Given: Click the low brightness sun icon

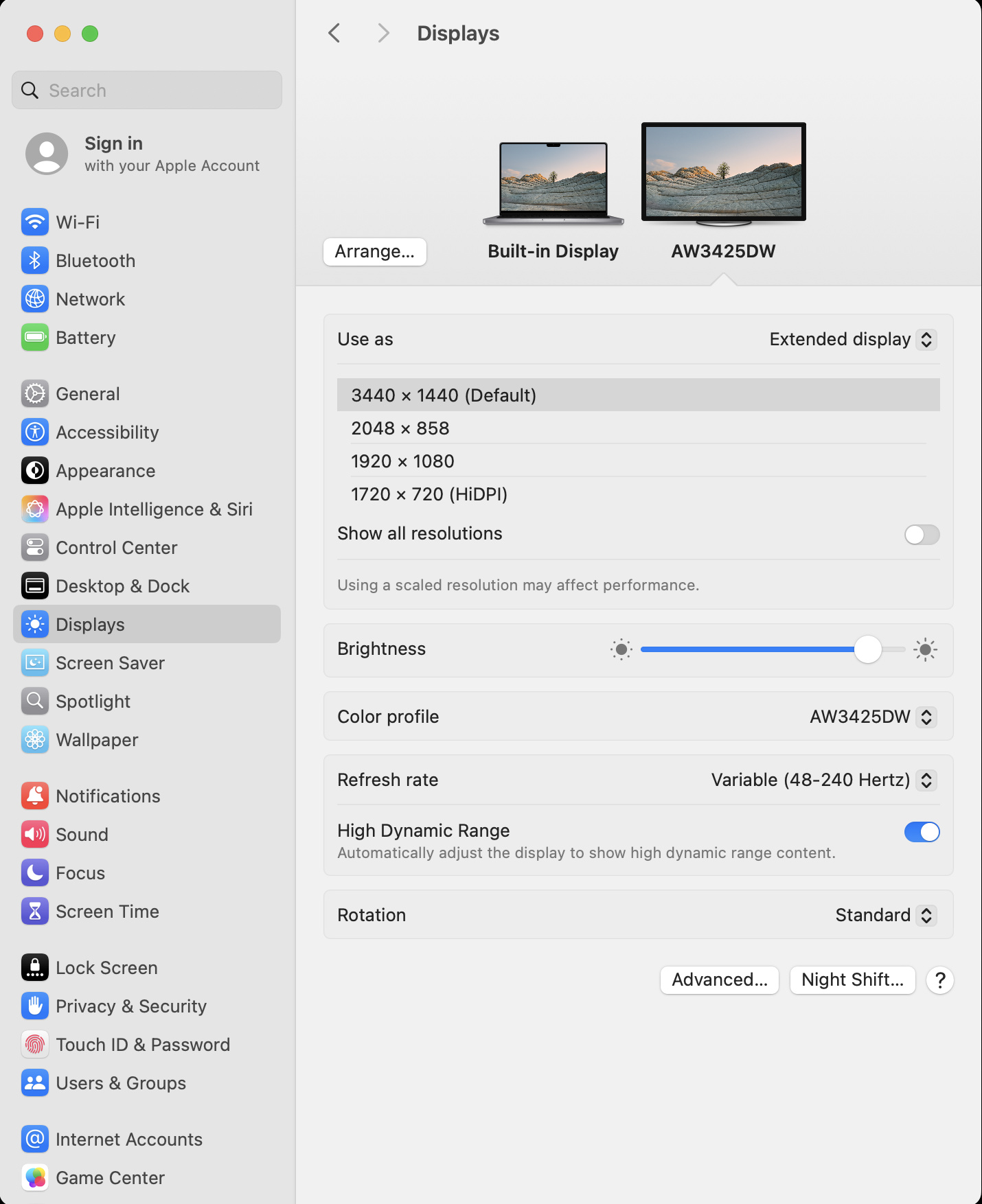Looking at the screenshot, I should click(x=621, y=649).
